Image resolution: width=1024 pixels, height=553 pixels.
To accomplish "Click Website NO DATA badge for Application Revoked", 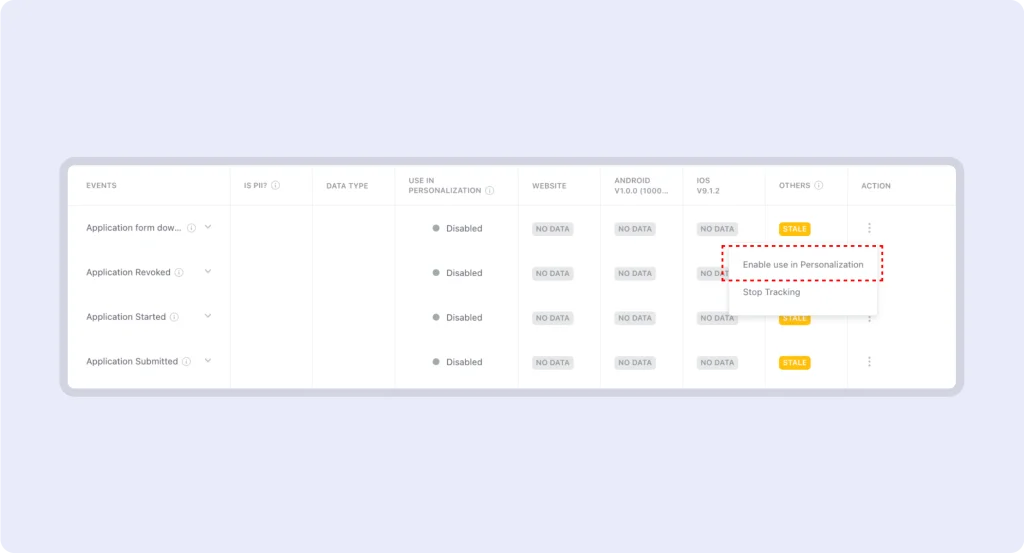I will 552,273.
